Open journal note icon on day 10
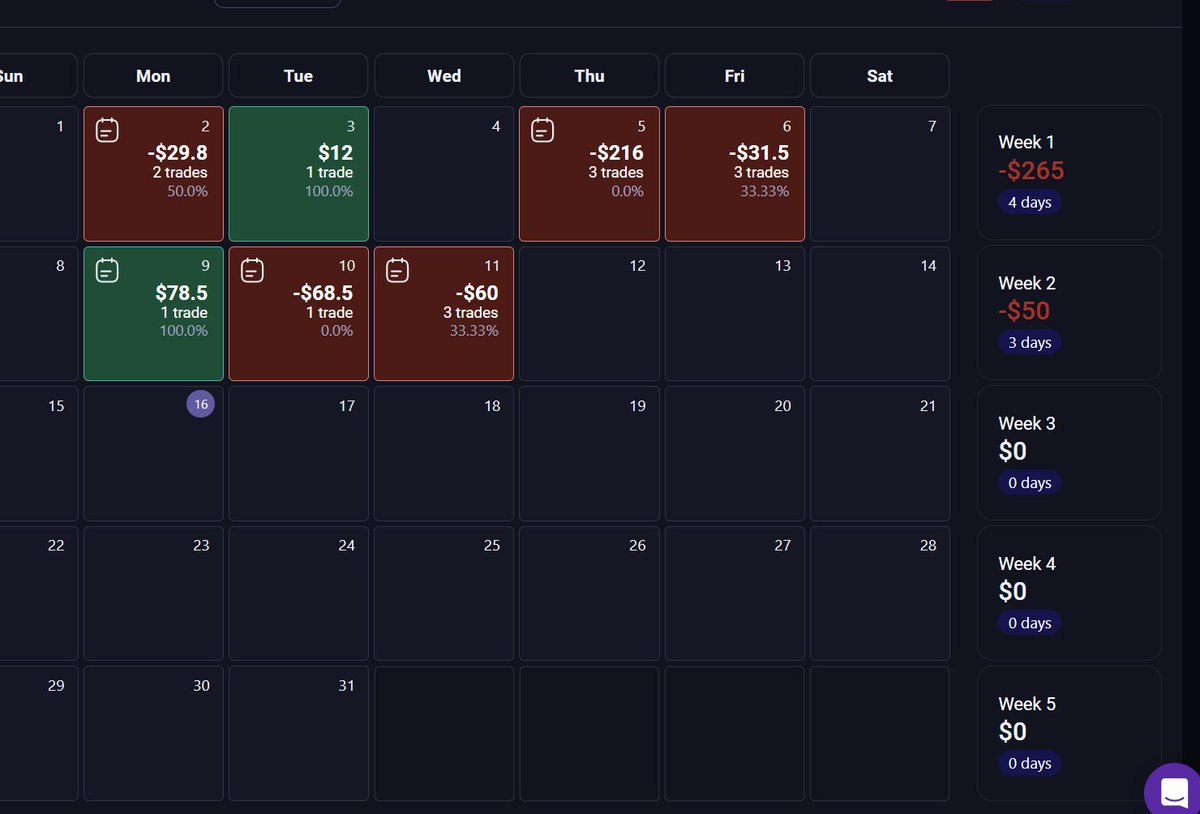 coord(252,270)
